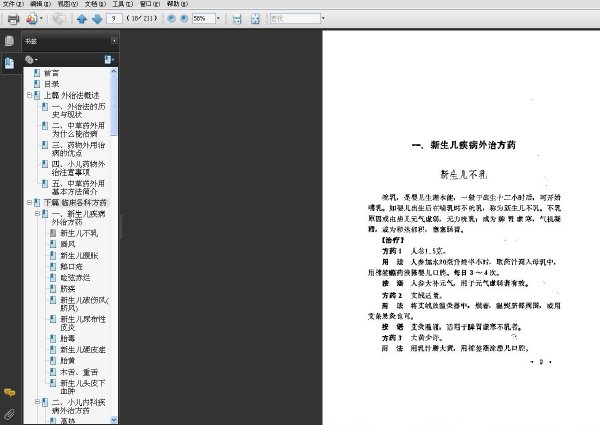The height and width of the screenshot is (425, 600).
Task: Click bookmark list scroll down arrow
Action: [114, 420]
